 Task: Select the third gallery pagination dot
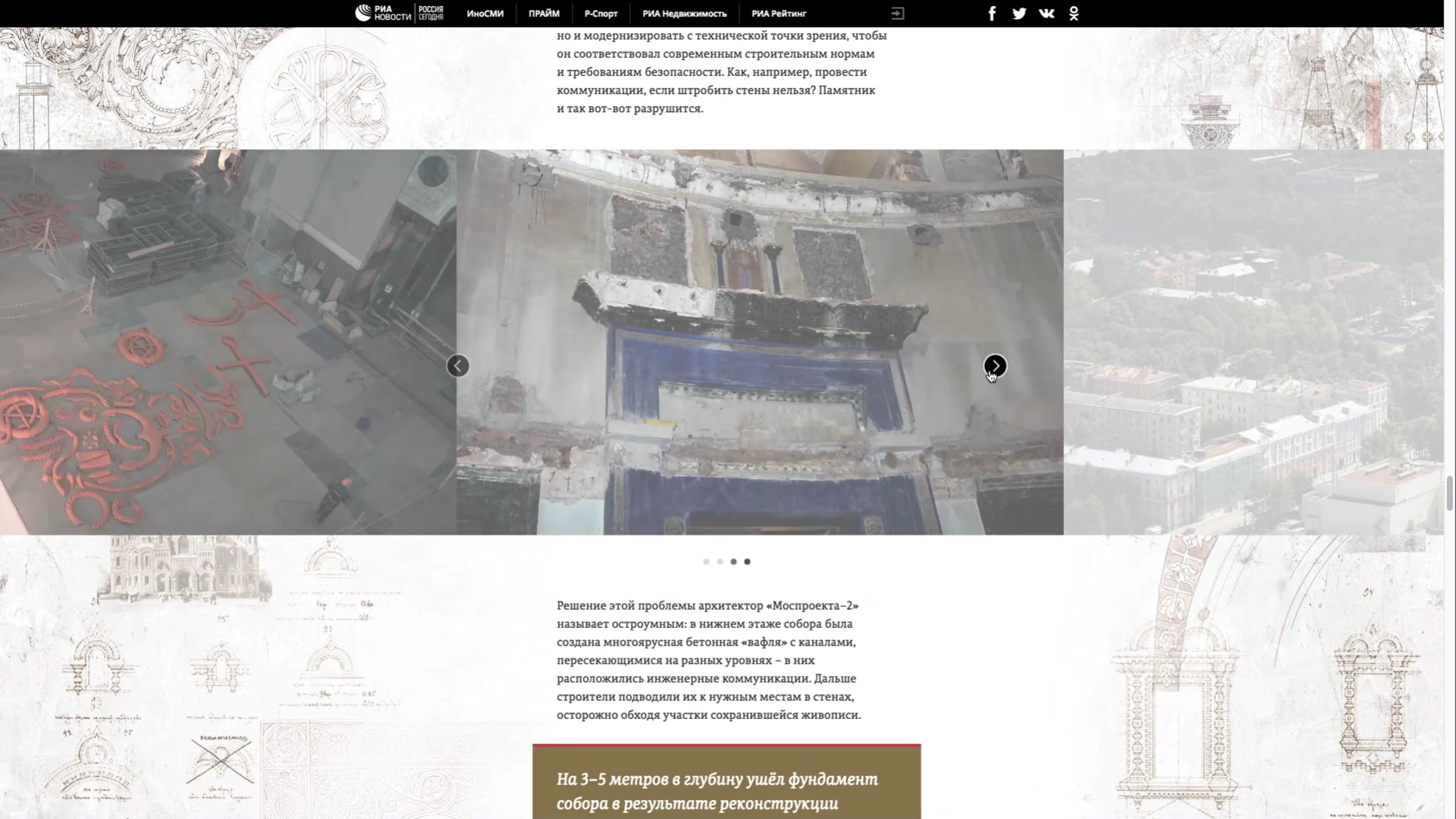coord(733,562)
